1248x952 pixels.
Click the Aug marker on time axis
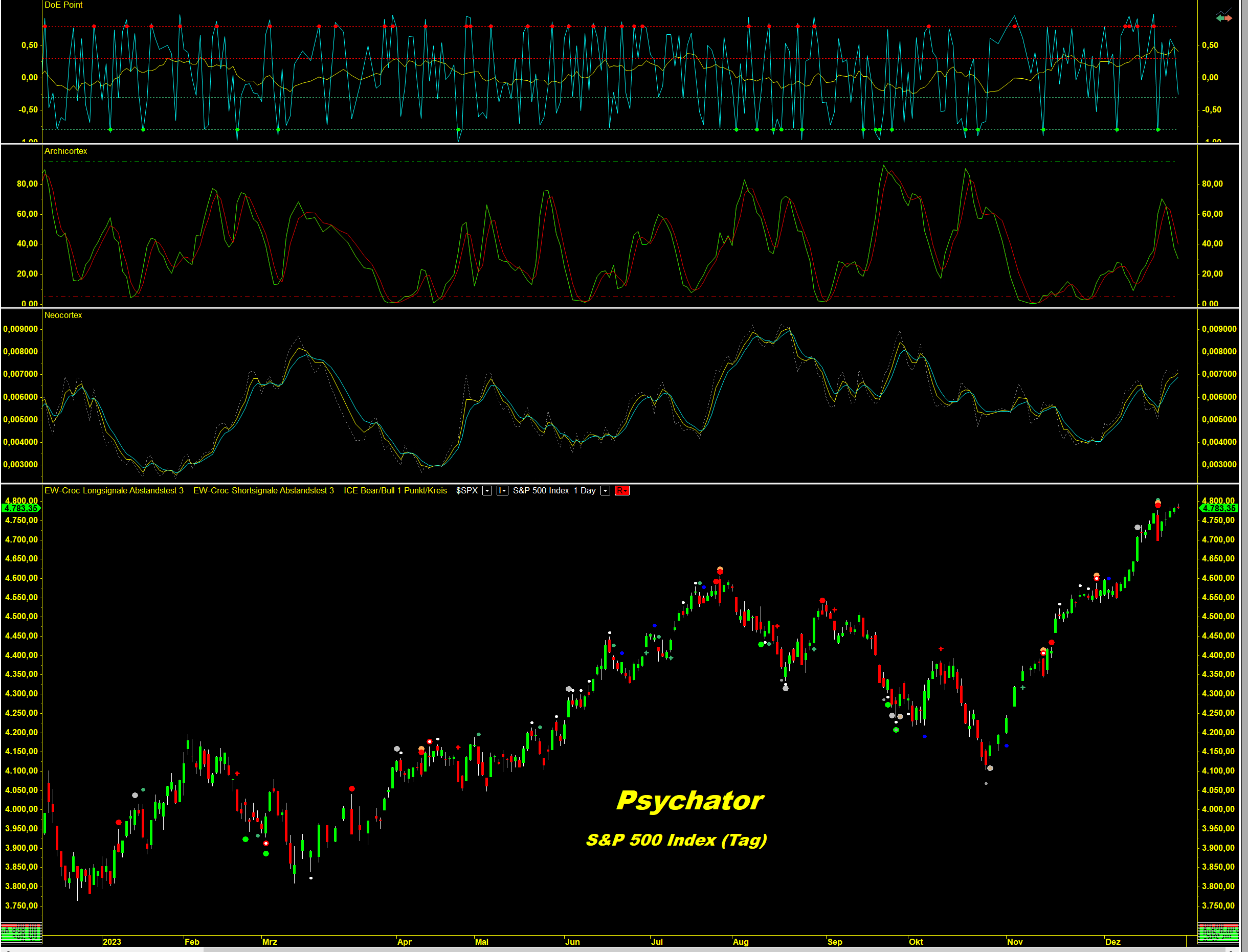[x=740, y=942]
